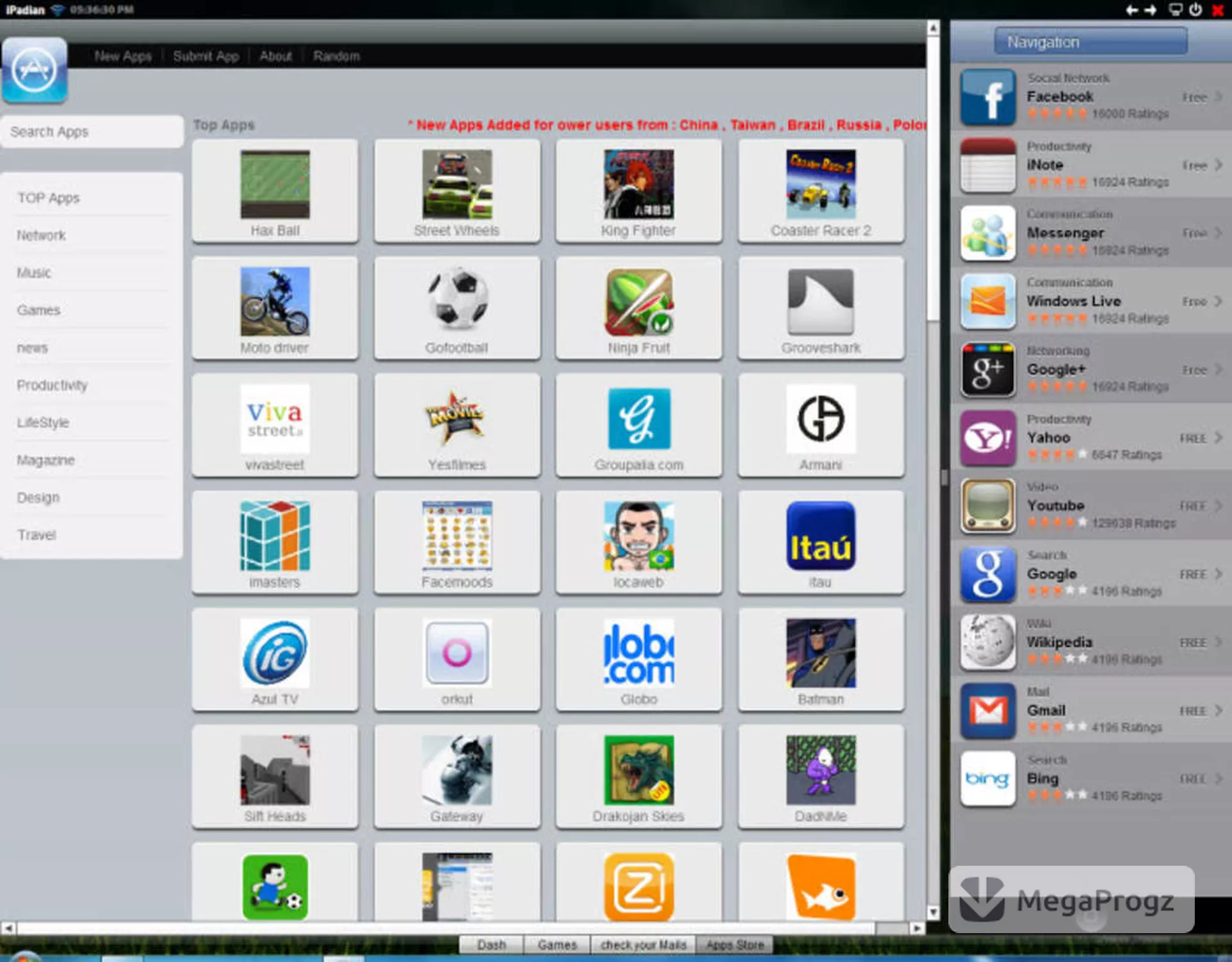
Task: Click the vertical scrollbar down arrow
Action: (933, 912)
